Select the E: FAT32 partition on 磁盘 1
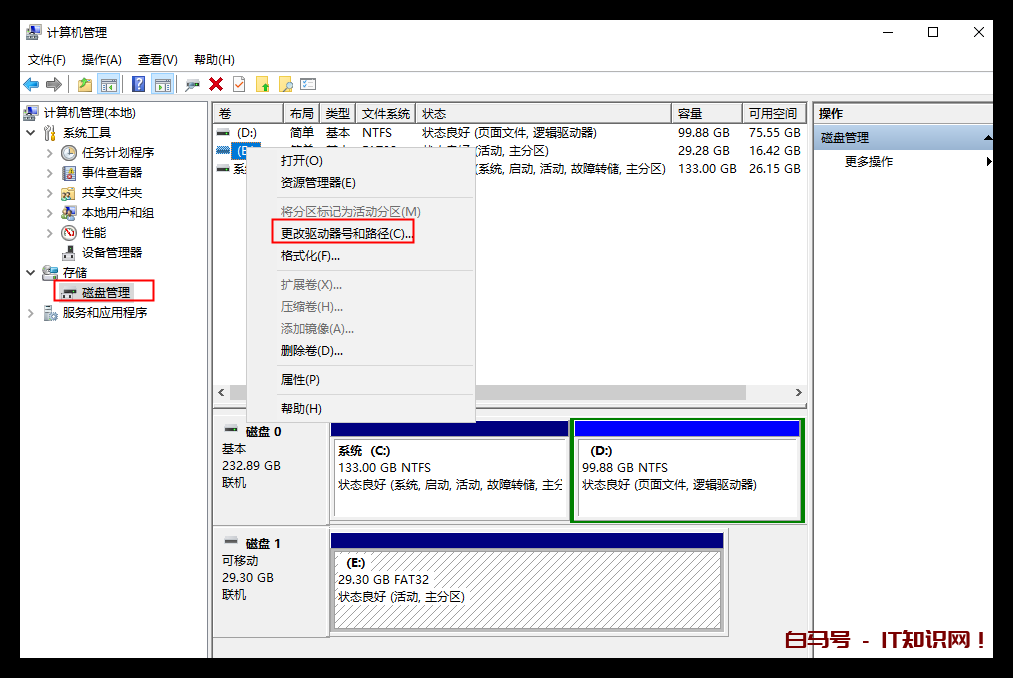Screen dimensions: 1013x678 (x=527, y=586)
